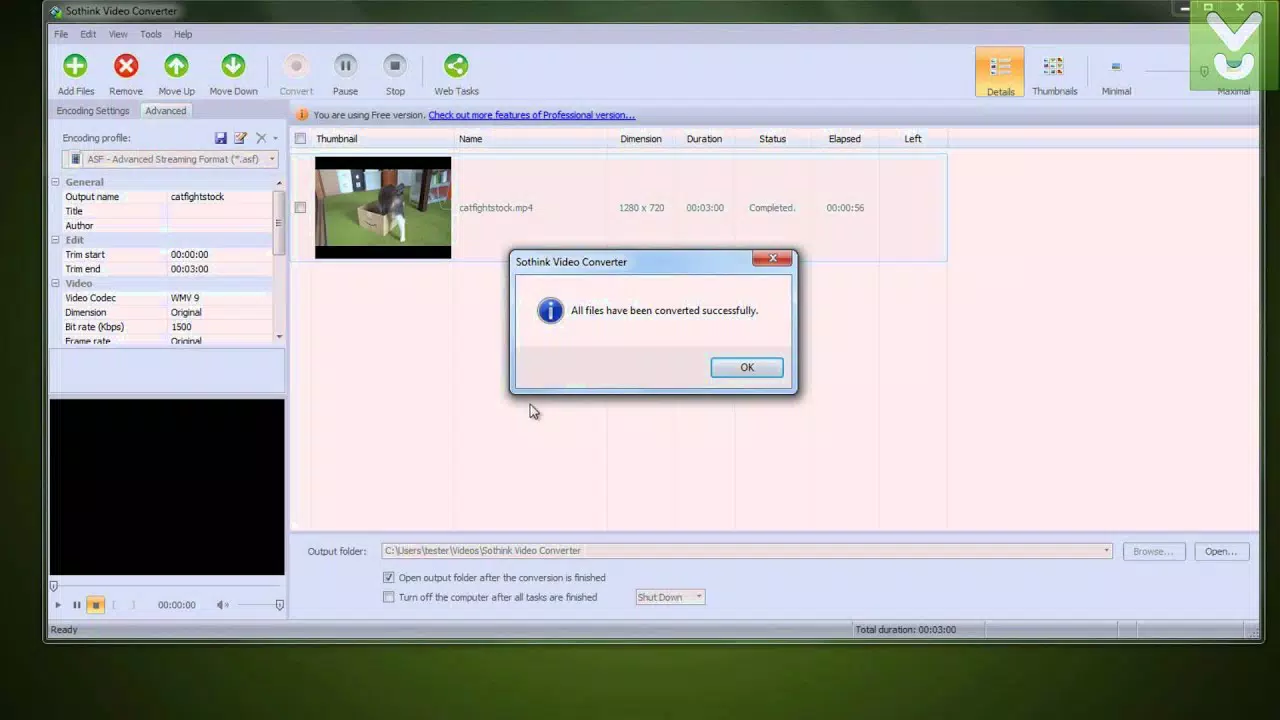Click the Convert toolbar icon
This screenshot has height=720, width=1280.
(x=296, y=66)
